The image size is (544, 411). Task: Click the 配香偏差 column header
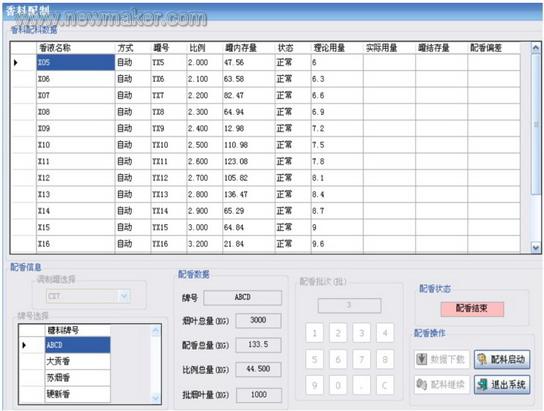click(494, 48)
